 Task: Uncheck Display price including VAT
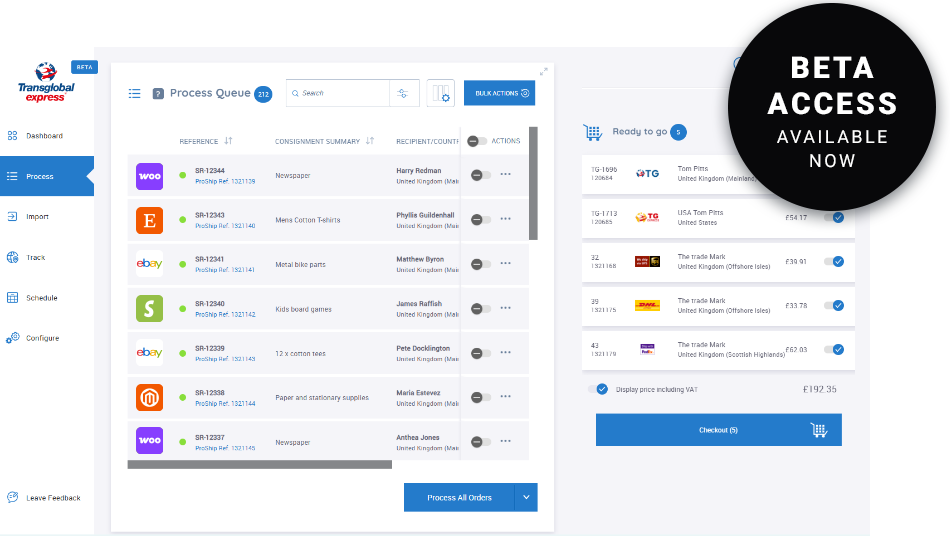(x=601, y=389)
